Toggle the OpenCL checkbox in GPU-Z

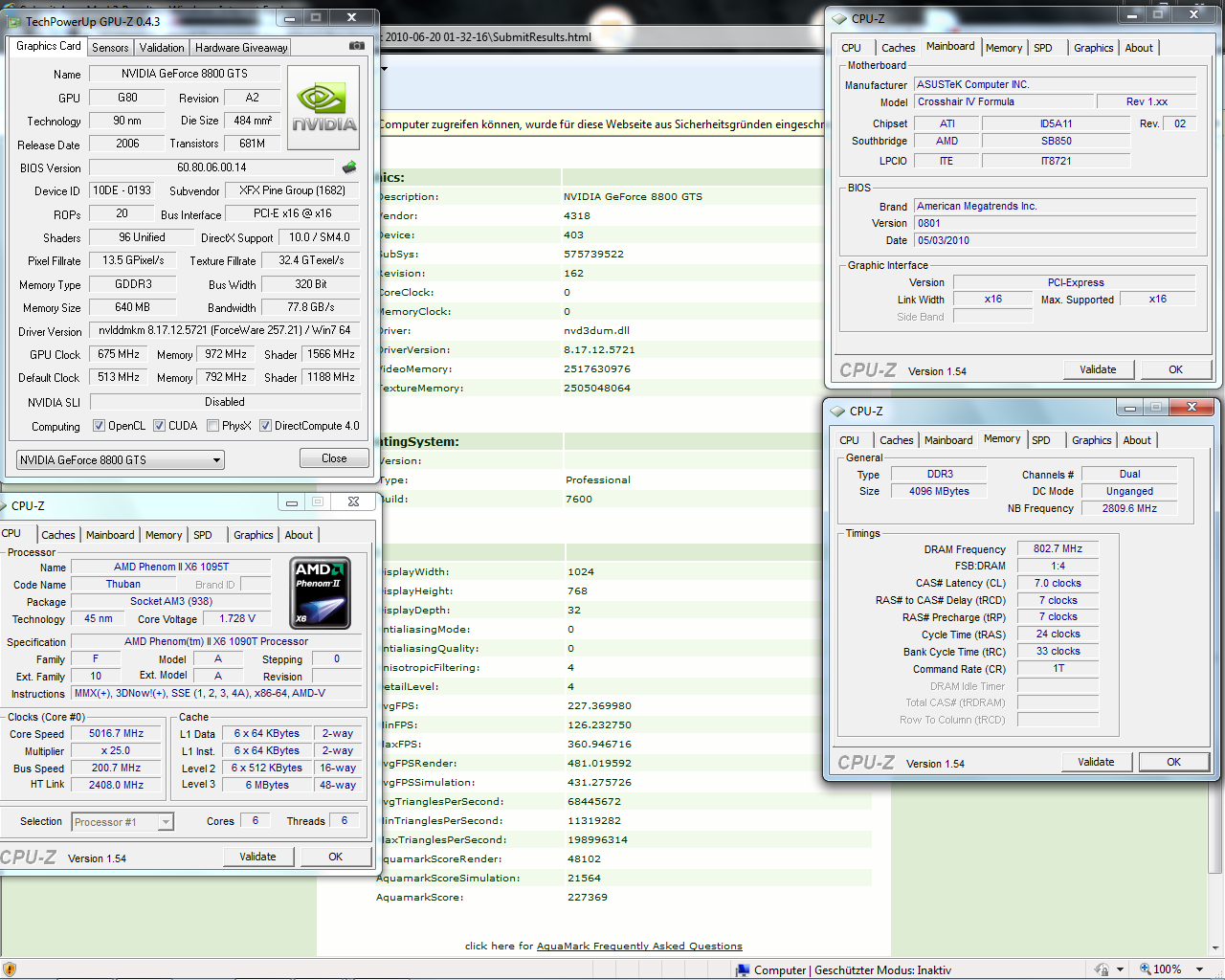point(99,426)
